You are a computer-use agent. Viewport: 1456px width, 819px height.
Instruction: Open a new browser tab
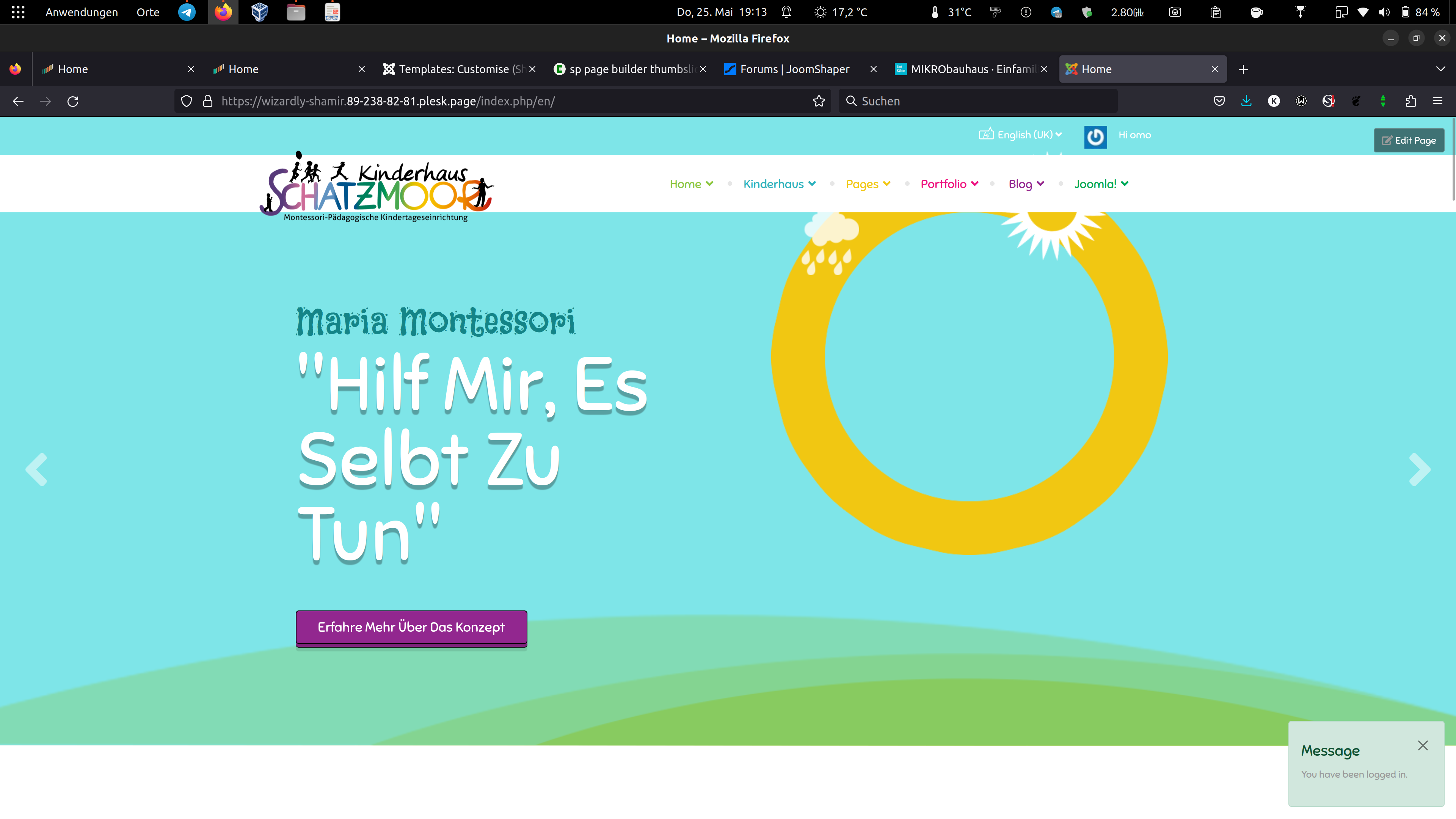[1243, 69]
